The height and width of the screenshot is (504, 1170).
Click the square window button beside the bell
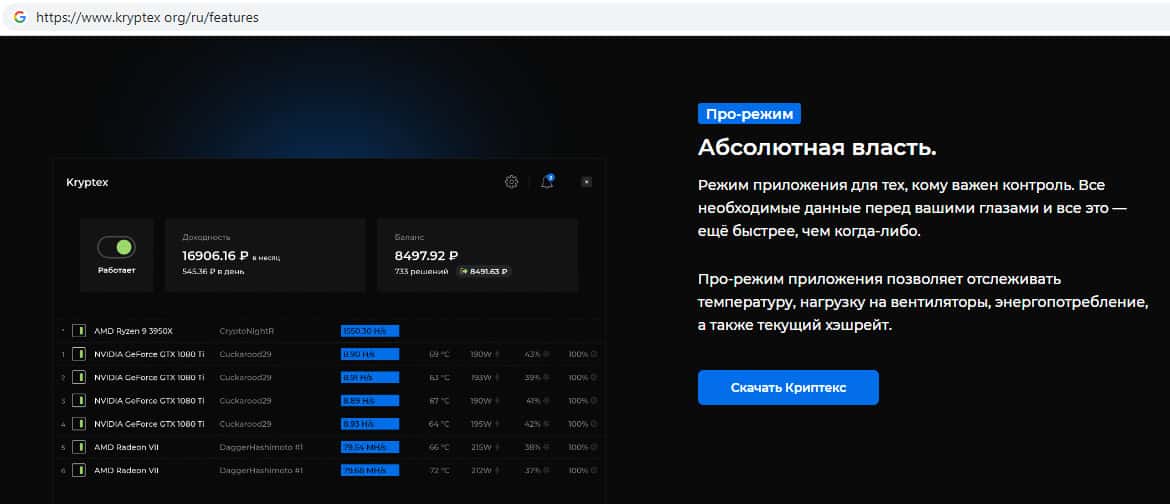coord(586,181)
